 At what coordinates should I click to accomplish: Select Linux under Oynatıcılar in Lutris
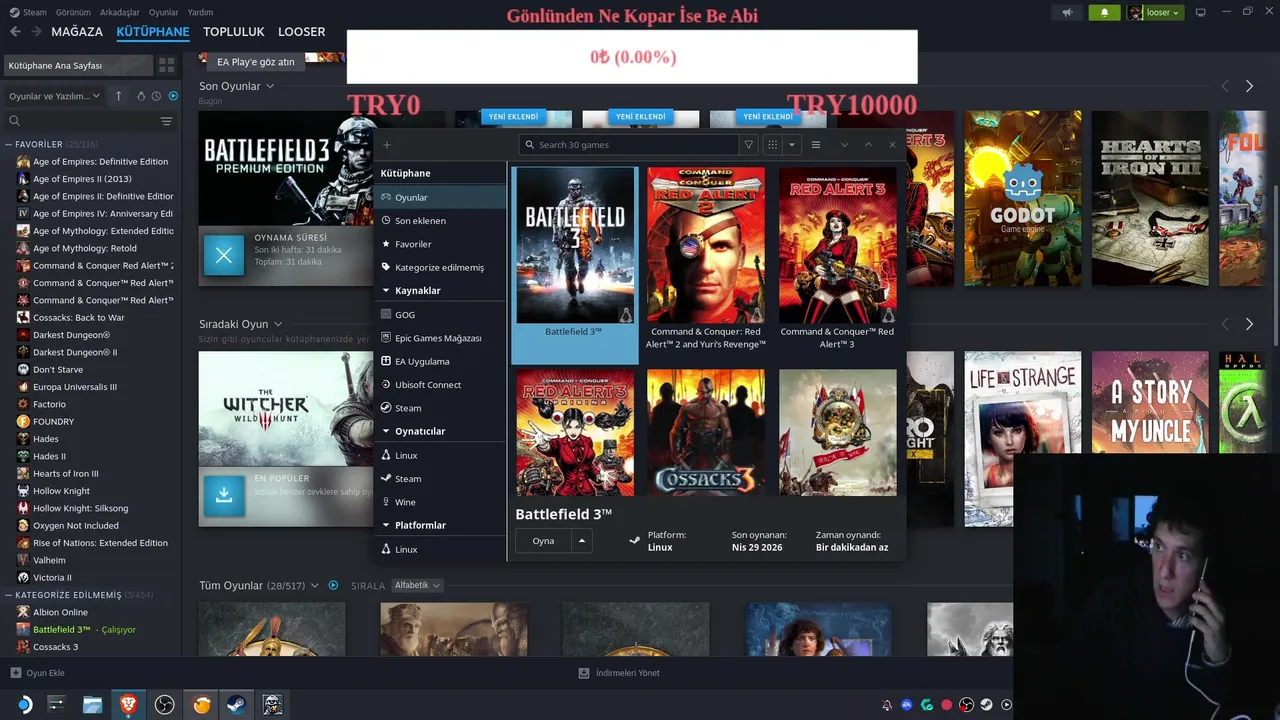(x=441, y=455)
